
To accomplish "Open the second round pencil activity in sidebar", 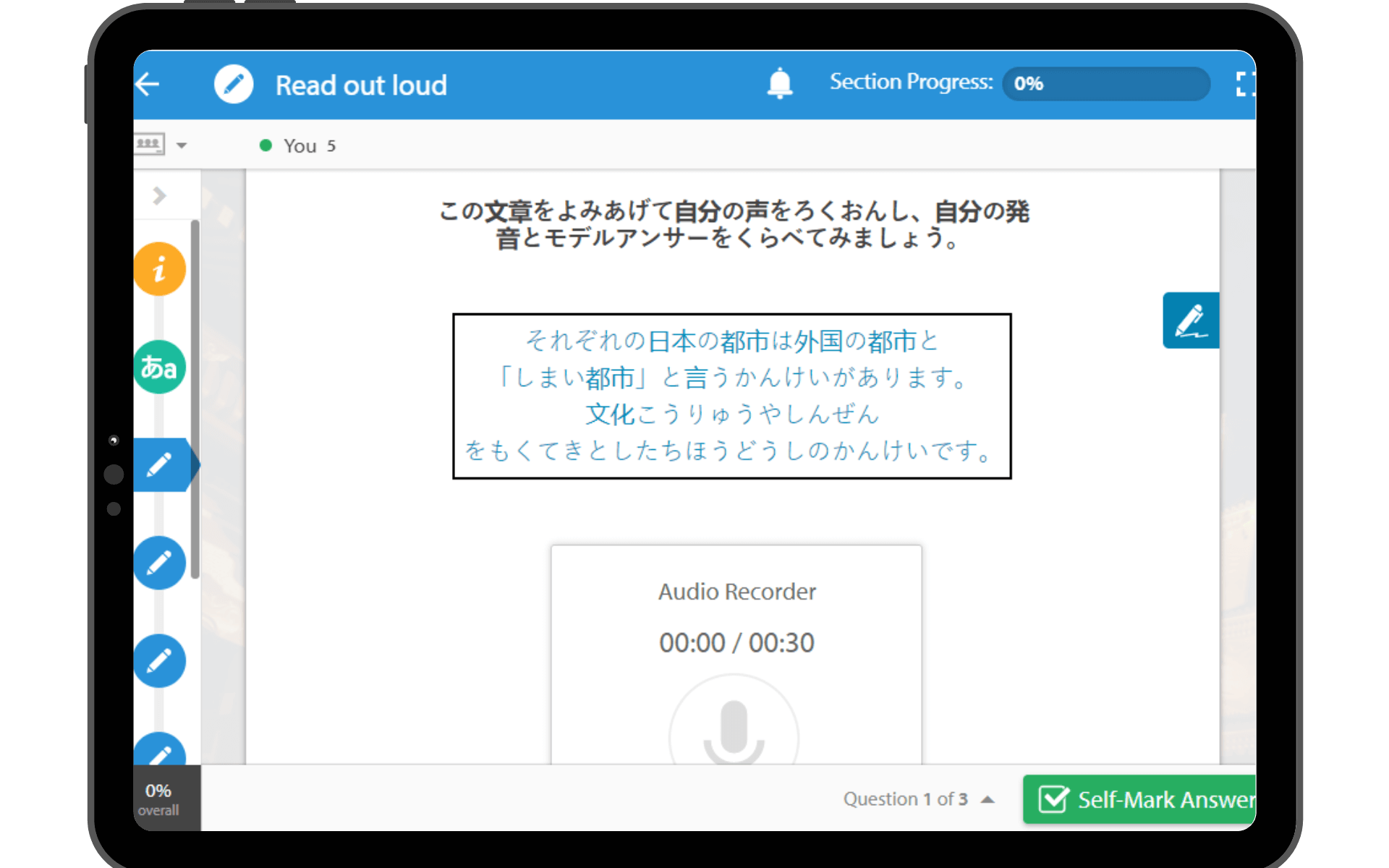I will (160, 563).
